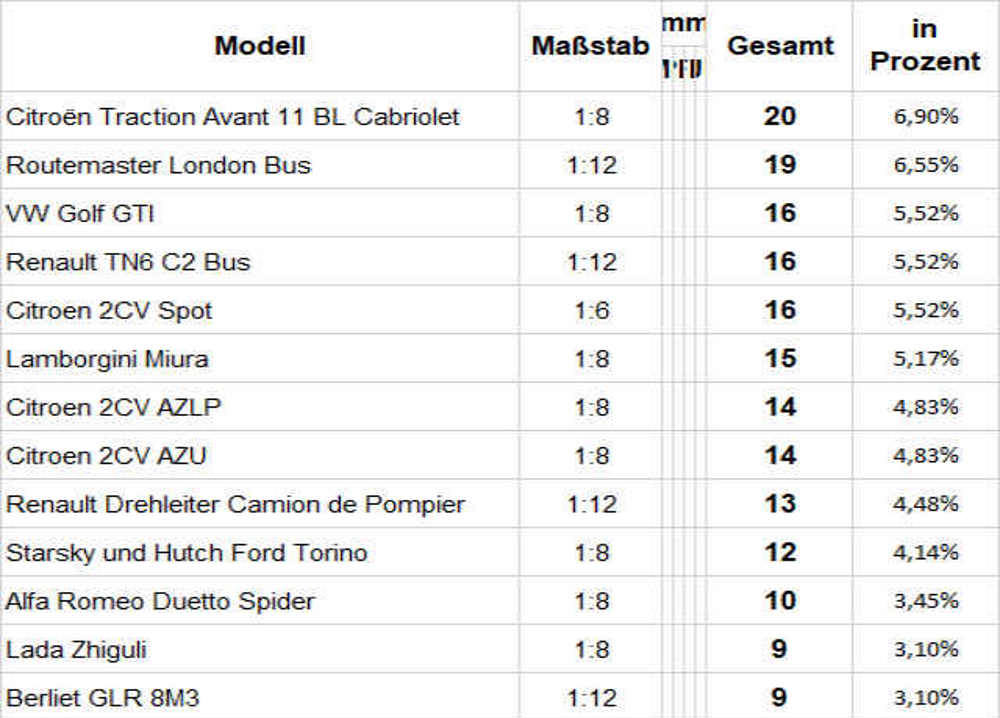Click the Modell column header
Viewport: 1000px width, 718px height.
click(x=259, y=46)
